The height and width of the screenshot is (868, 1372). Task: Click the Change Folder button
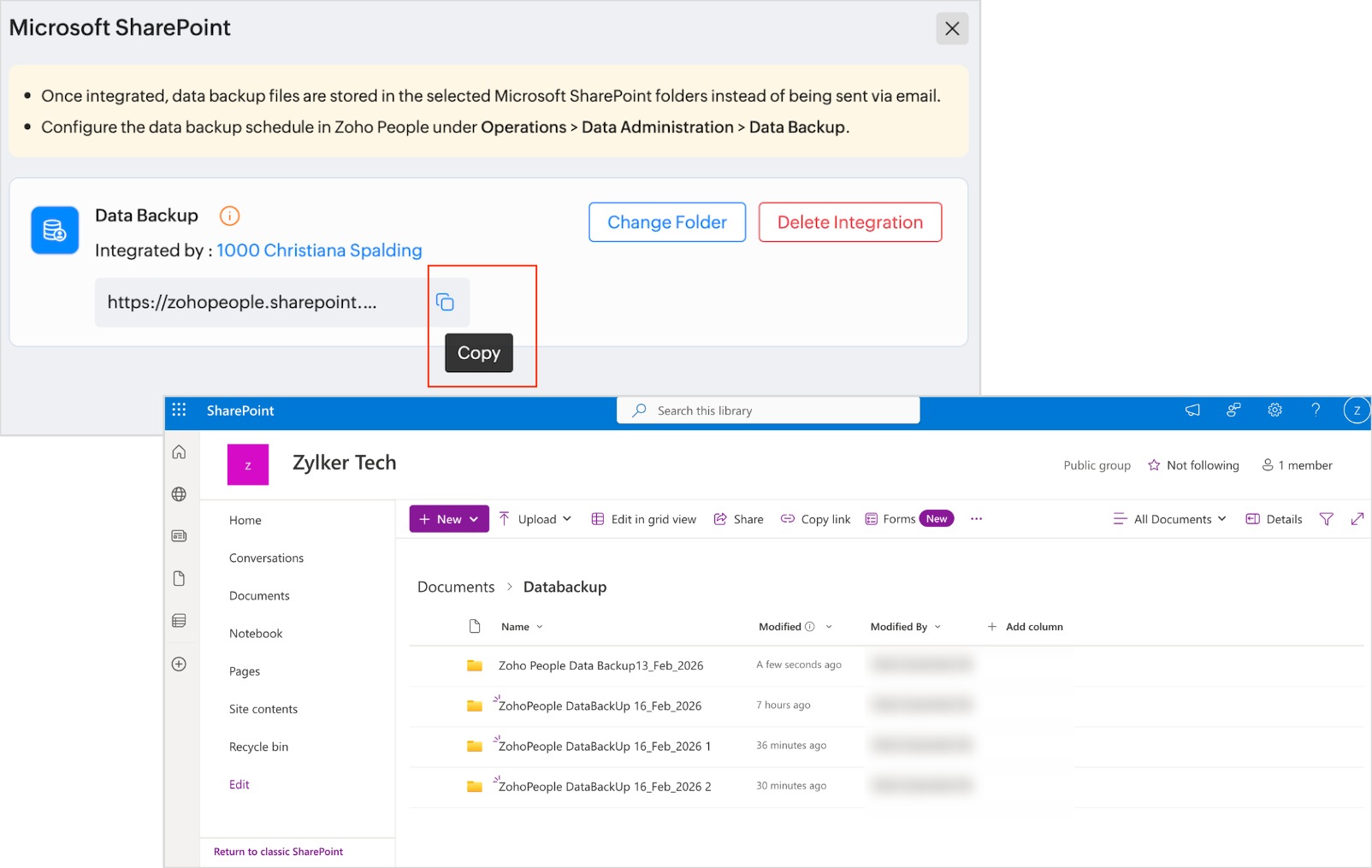(666, 222)
